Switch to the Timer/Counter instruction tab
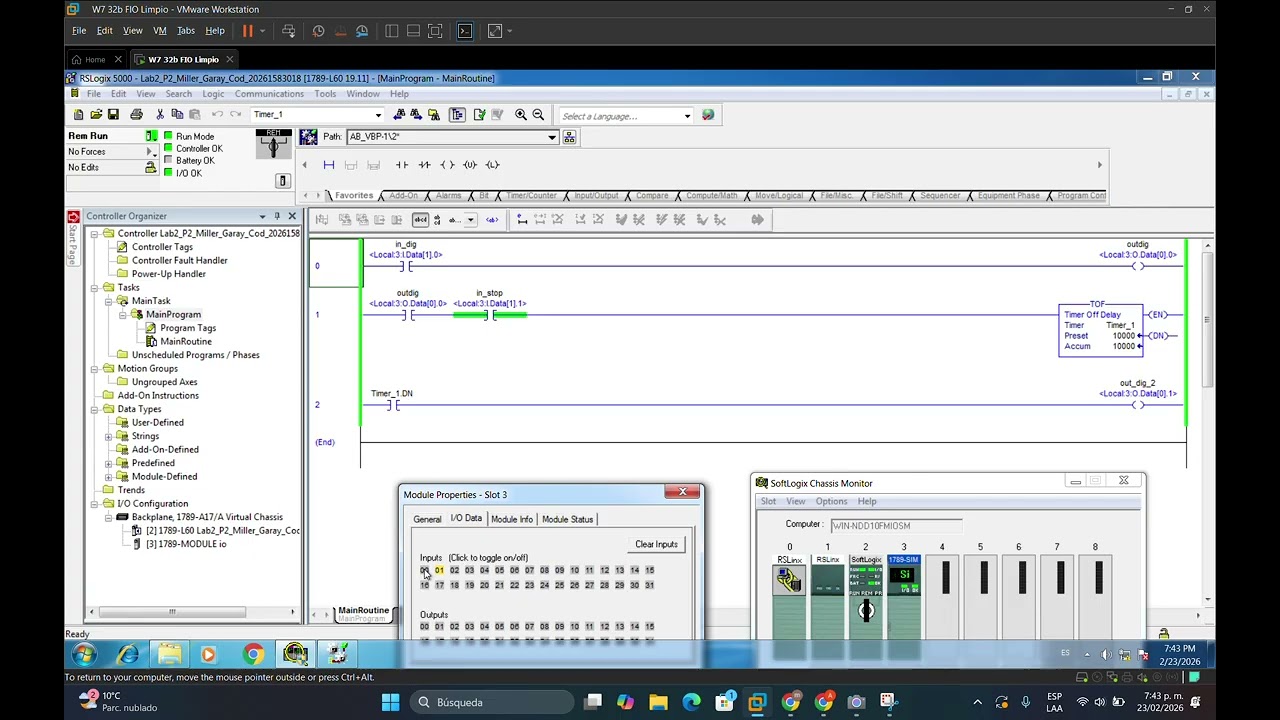 click(531, 195)
